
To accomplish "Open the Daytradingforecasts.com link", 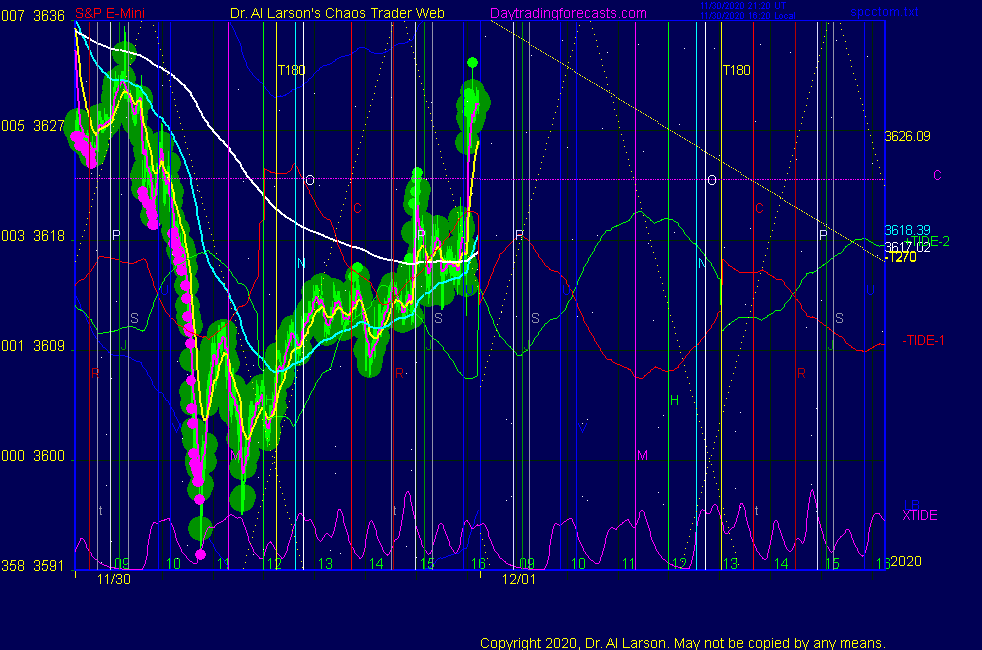I will coord(567,13).
